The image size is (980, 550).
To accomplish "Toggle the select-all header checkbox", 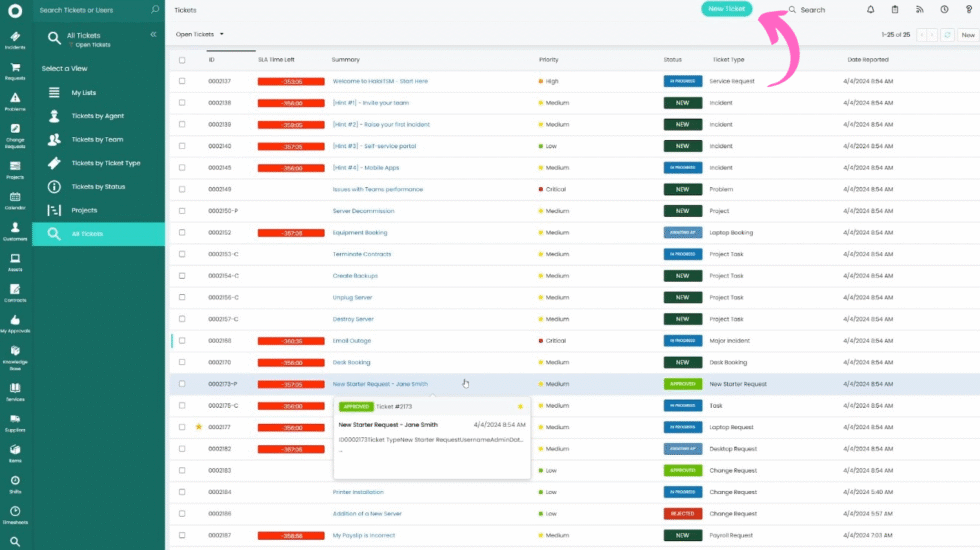I will (x=182, y=60).
